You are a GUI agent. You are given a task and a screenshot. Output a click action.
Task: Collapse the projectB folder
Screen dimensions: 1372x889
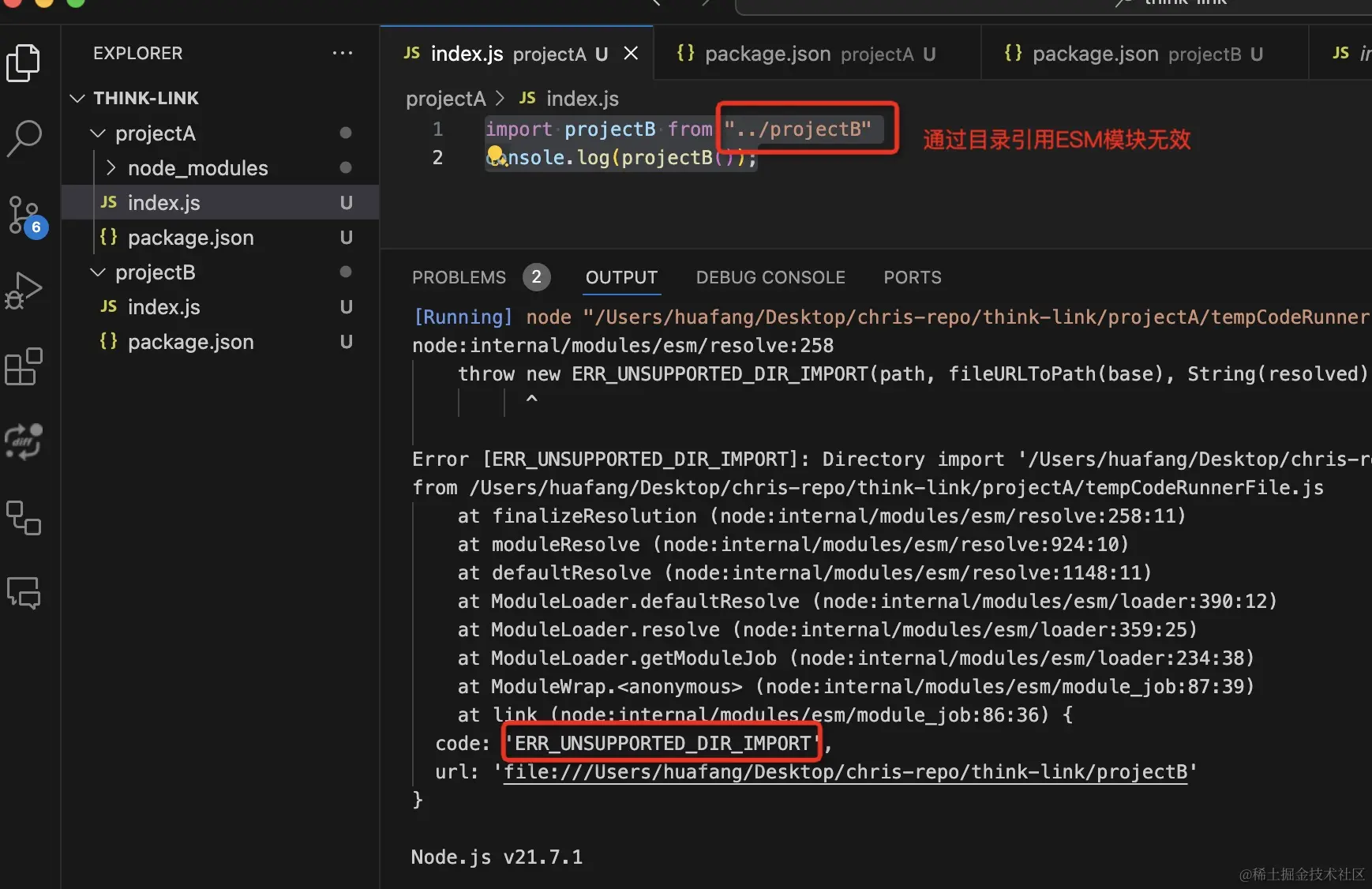pyautogui.click(x=98, y=272)
